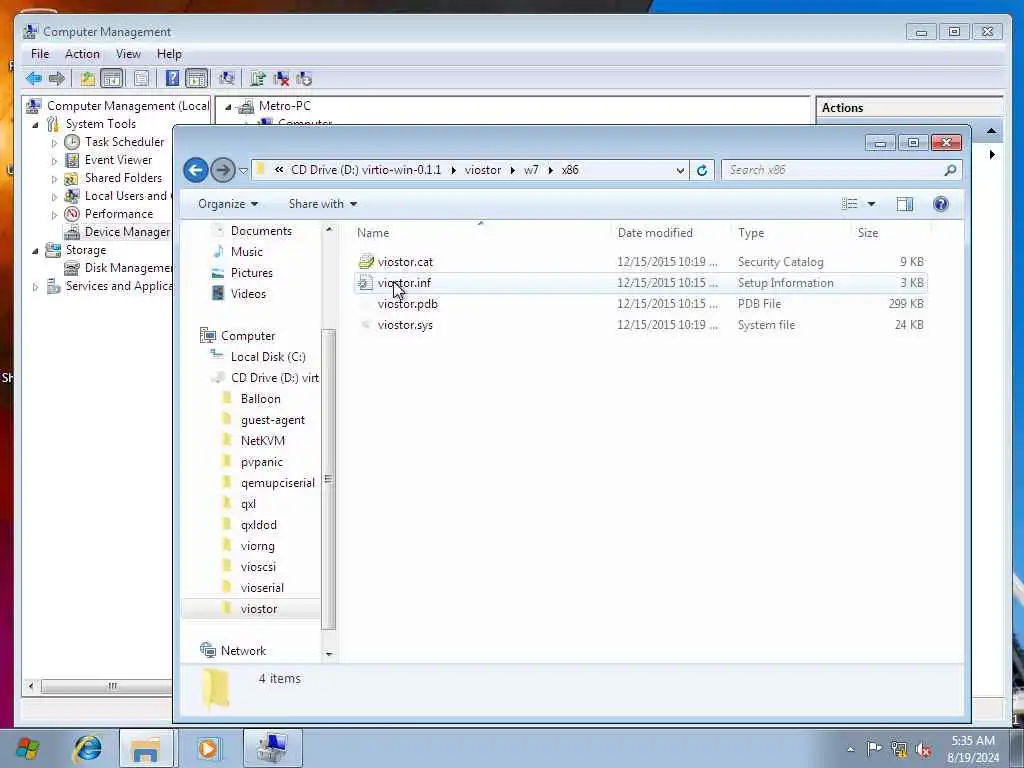Screen dimensions: 1024x768
Task: Click the Properties toolbar icon in Computer Management
Action: click(141, 79)
